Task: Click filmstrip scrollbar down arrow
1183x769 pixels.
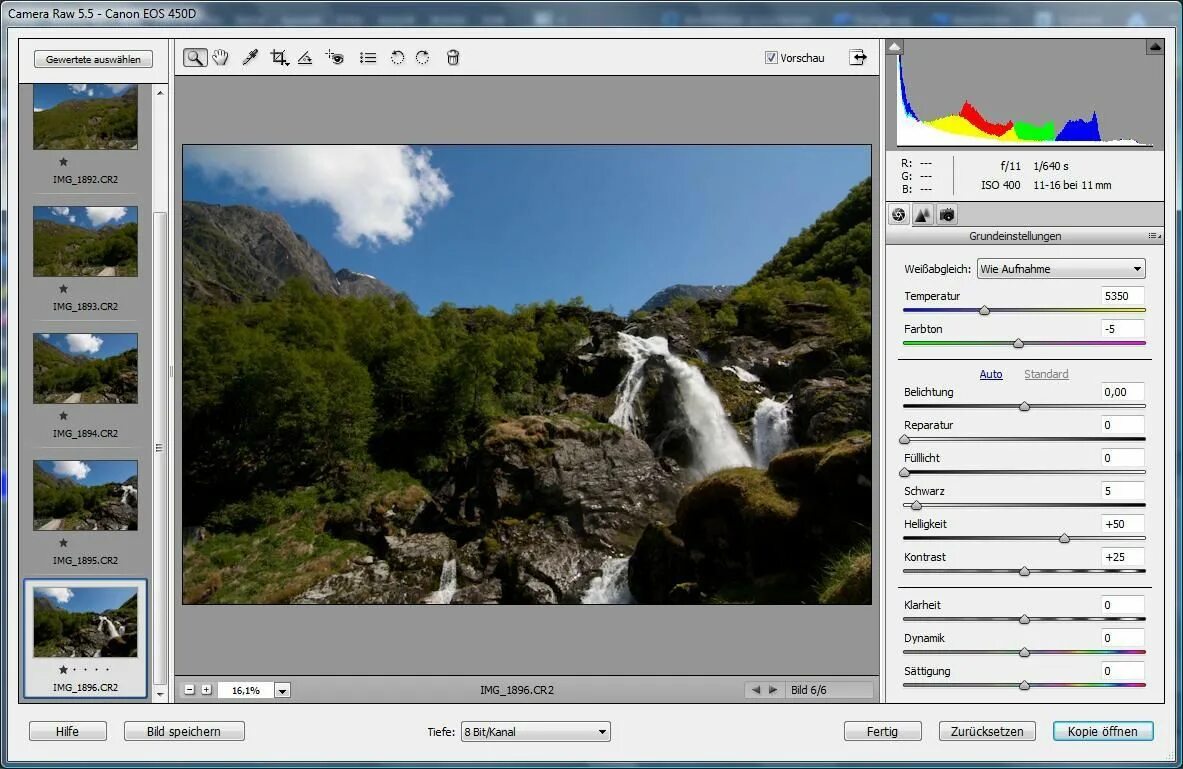Action: pos(160,694)
